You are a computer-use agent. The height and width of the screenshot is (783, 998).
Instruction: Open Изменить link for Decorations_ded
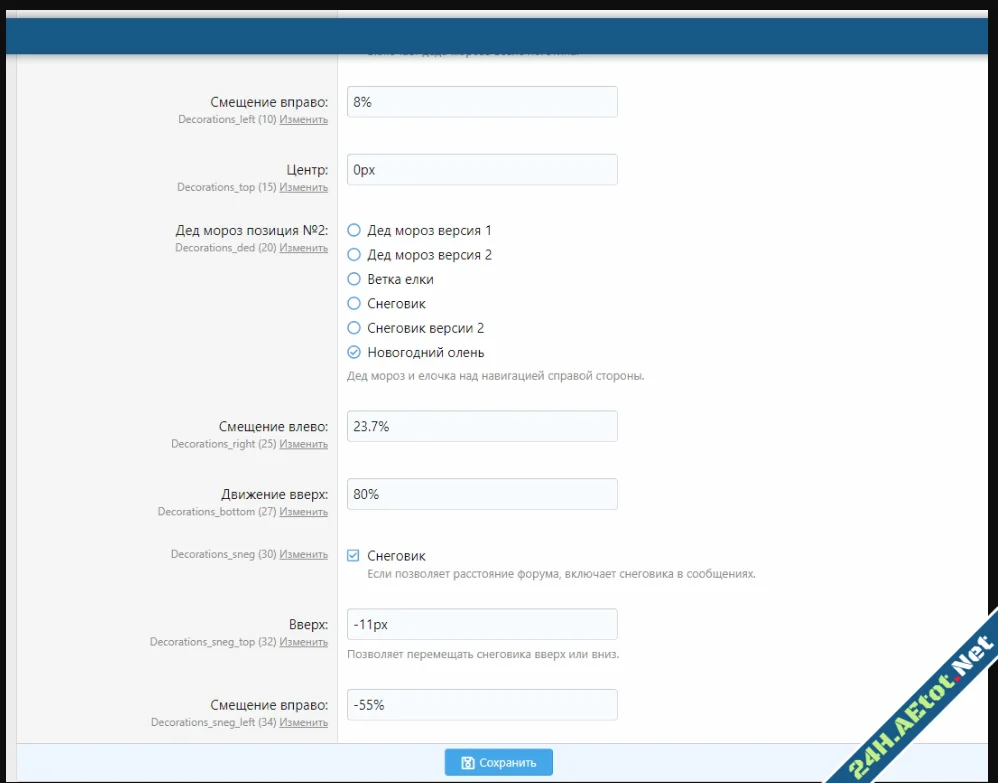pos(303,247)
